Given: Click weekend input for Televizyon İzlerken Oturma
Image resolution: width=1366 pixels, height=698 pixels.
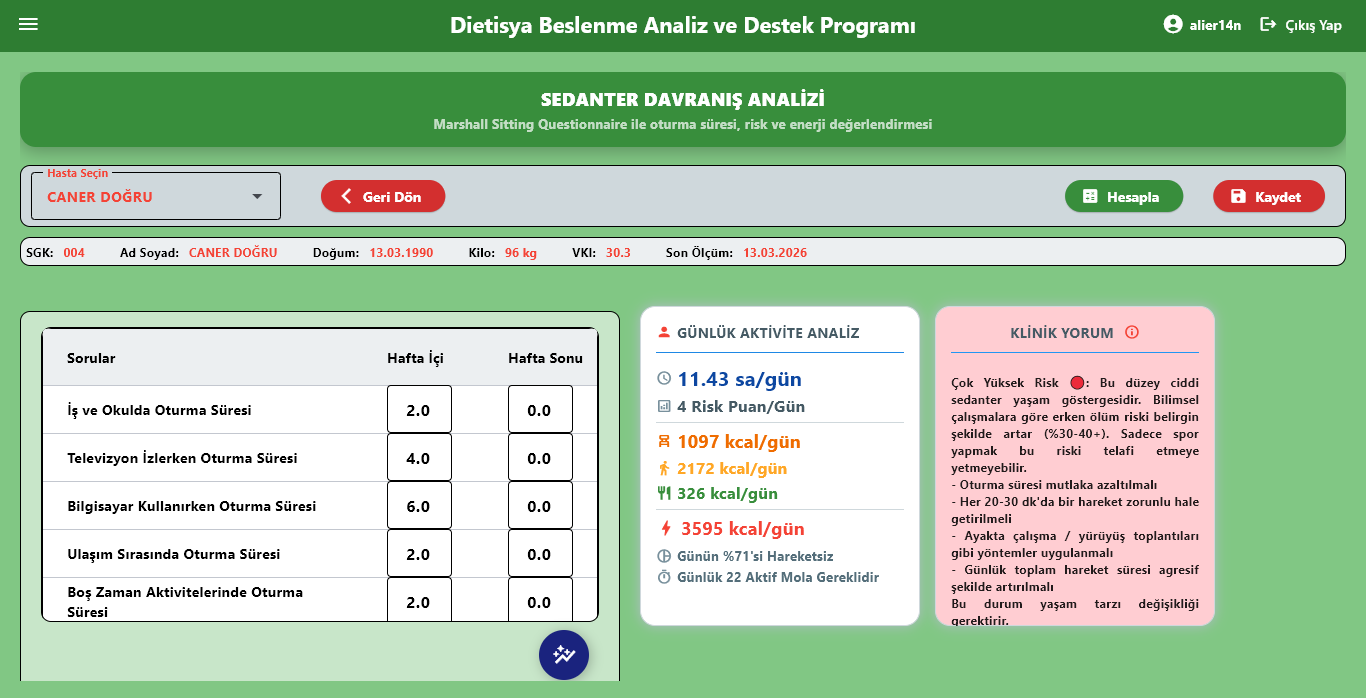Looking at the screenshot, I should coord(540,458).
